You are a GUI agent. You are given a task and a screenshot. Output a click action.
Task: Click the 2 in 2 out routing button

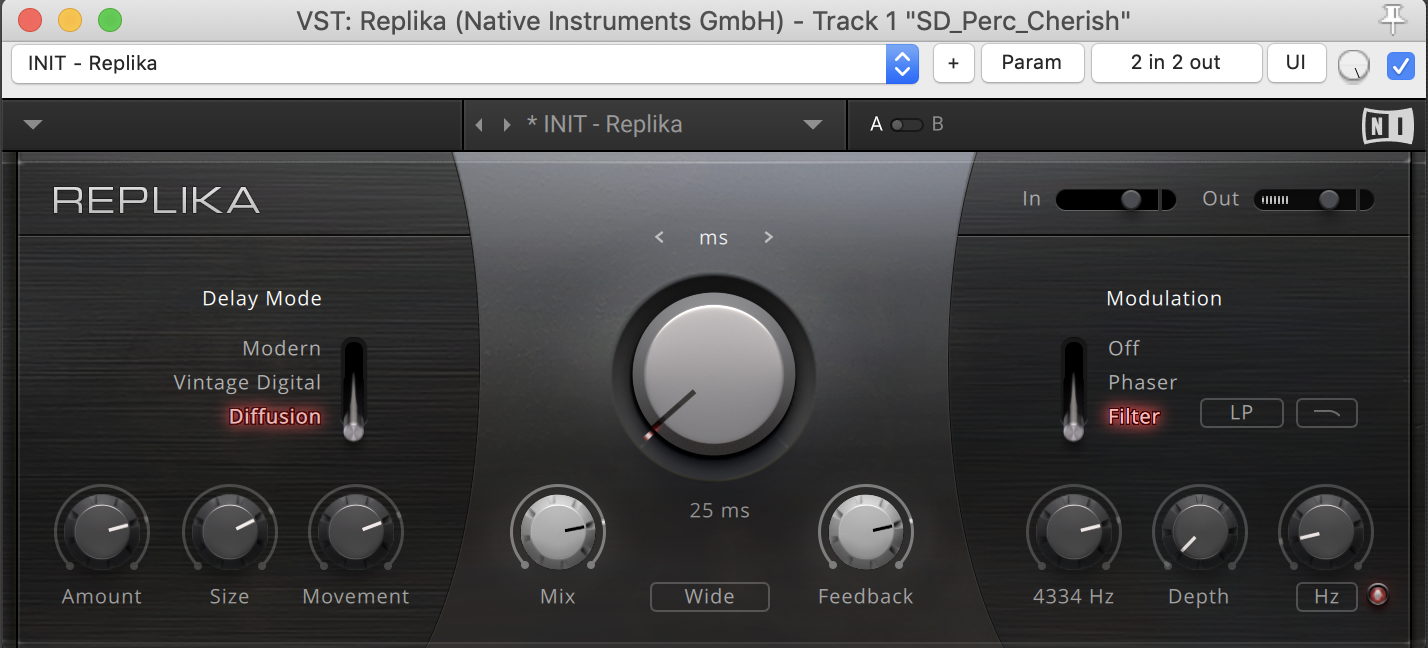coord(1176,63)
